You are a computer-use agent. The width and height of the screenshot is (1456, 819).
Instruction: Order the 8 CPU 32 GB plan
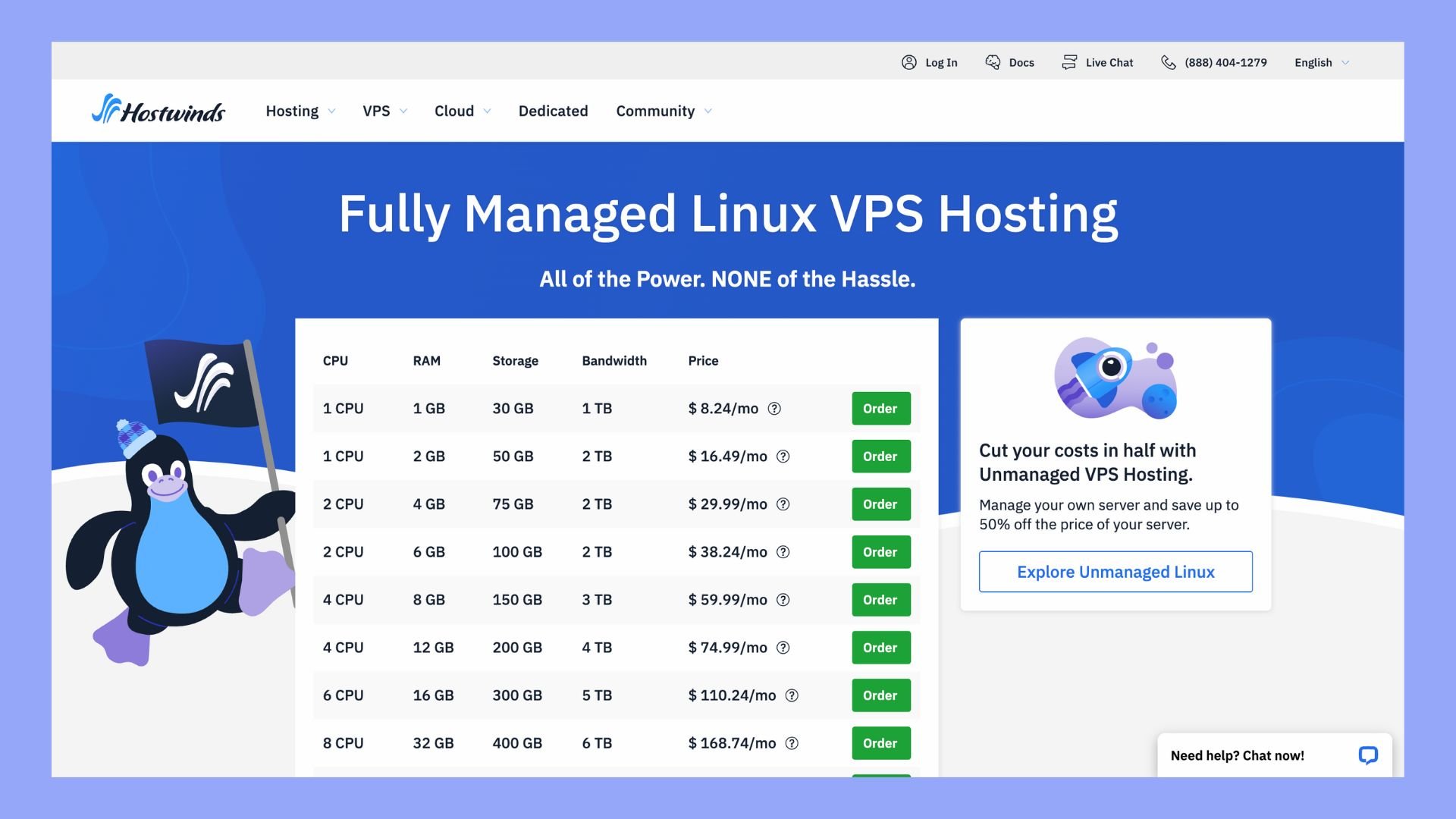(880, 743)
